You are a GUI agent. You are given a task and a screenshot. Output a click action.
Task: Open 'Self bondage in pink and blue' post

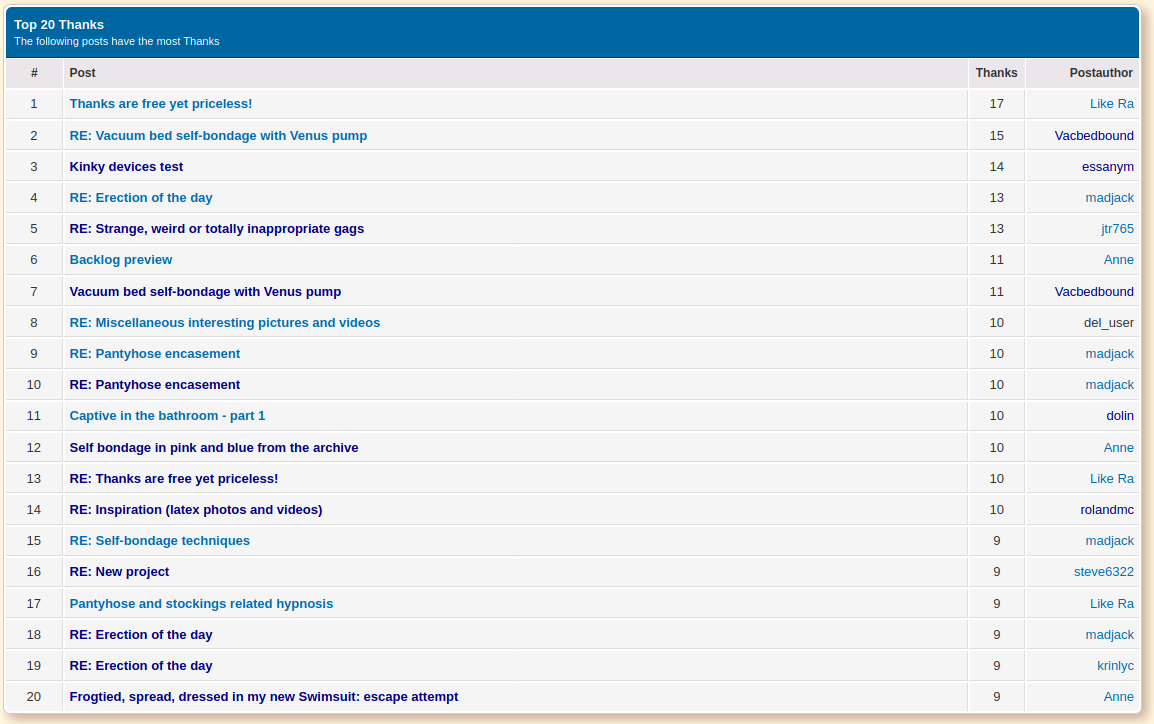[213, 448]
